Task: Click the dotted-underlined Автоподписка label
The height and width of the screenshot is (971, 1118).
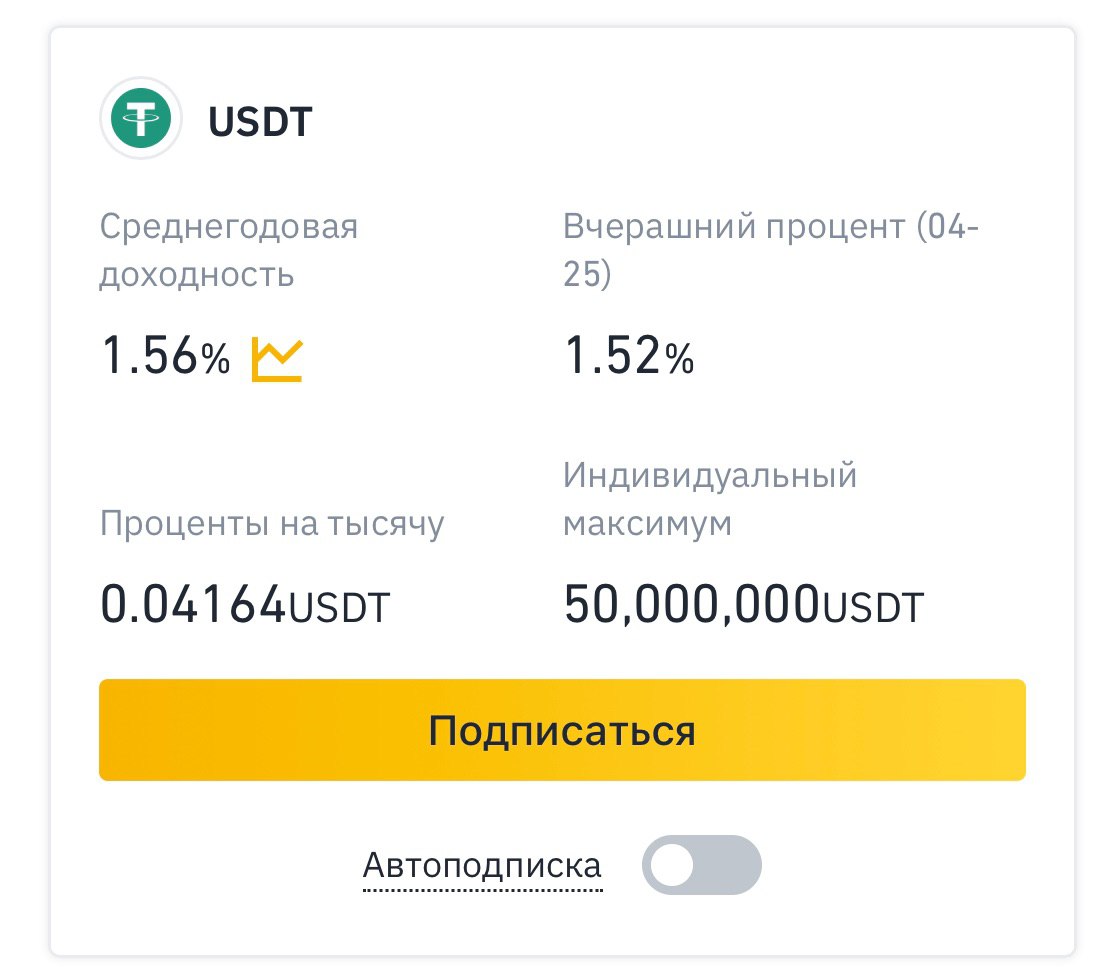Action: (482, 866)
